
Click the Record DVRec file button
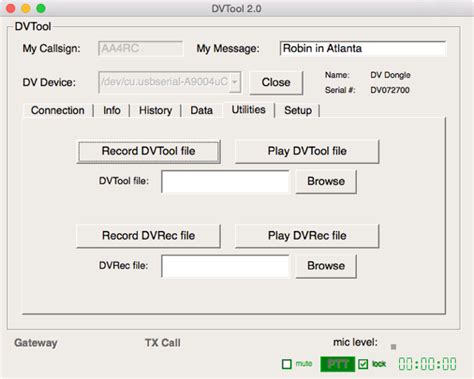[x=148, y=236]
